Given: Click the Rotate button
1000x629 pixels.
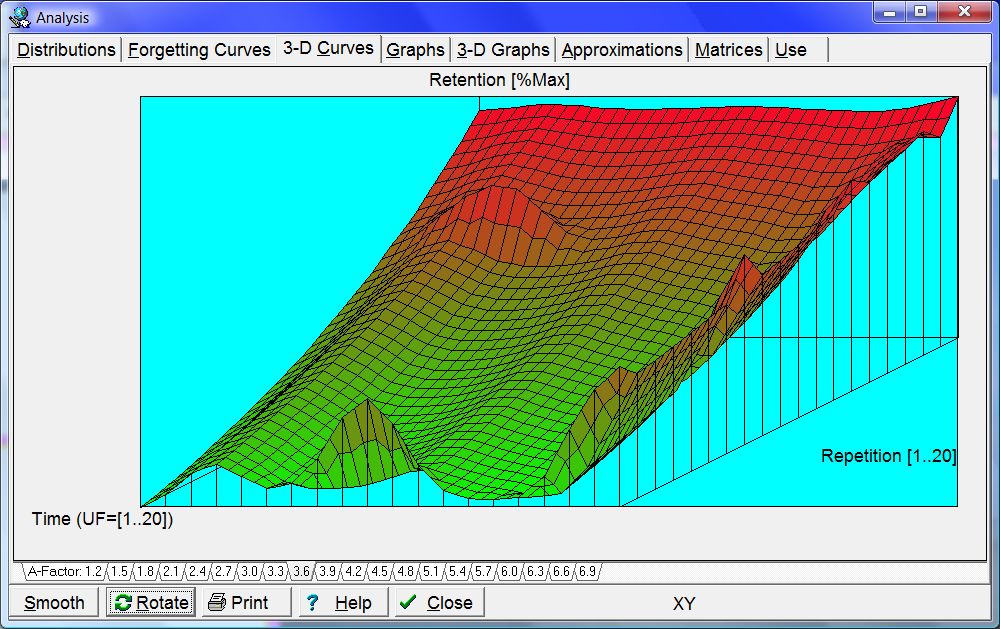Looking at the screenshot, I should tap(151, 602).
